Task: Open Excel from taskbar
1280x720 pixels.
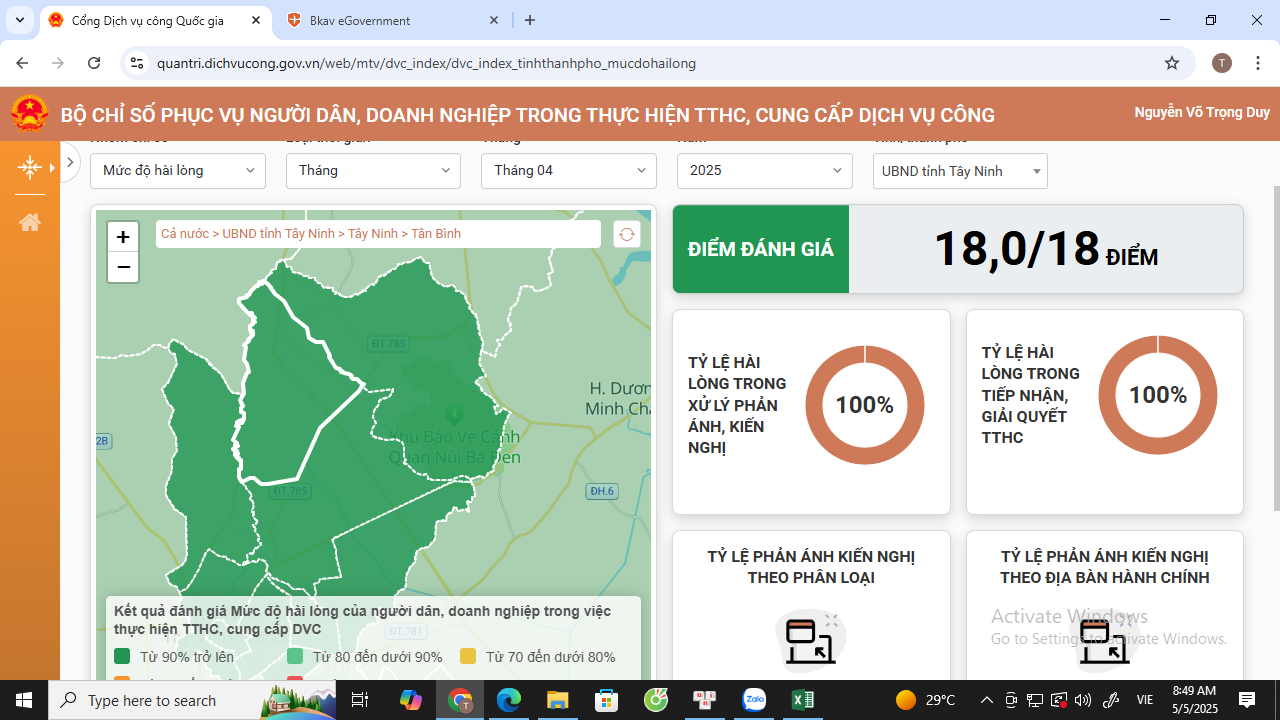Action: coord(803,700)
